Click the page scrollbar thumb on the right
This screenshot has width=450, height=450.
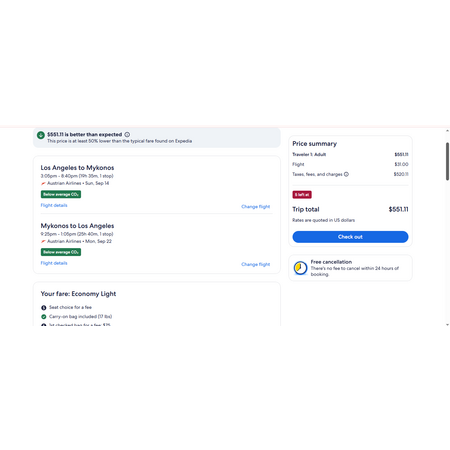447,161
